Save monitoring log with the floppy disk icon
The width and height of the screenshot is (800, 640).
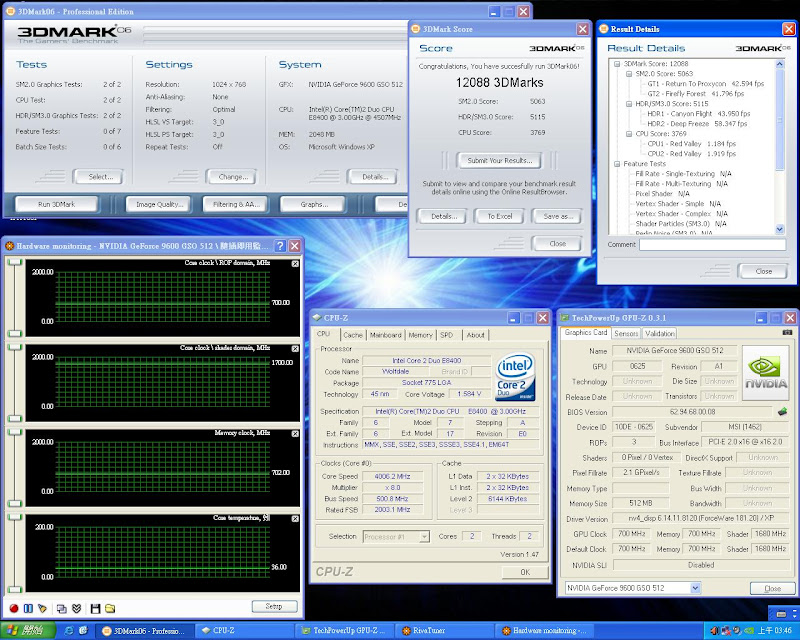[95, 608]
